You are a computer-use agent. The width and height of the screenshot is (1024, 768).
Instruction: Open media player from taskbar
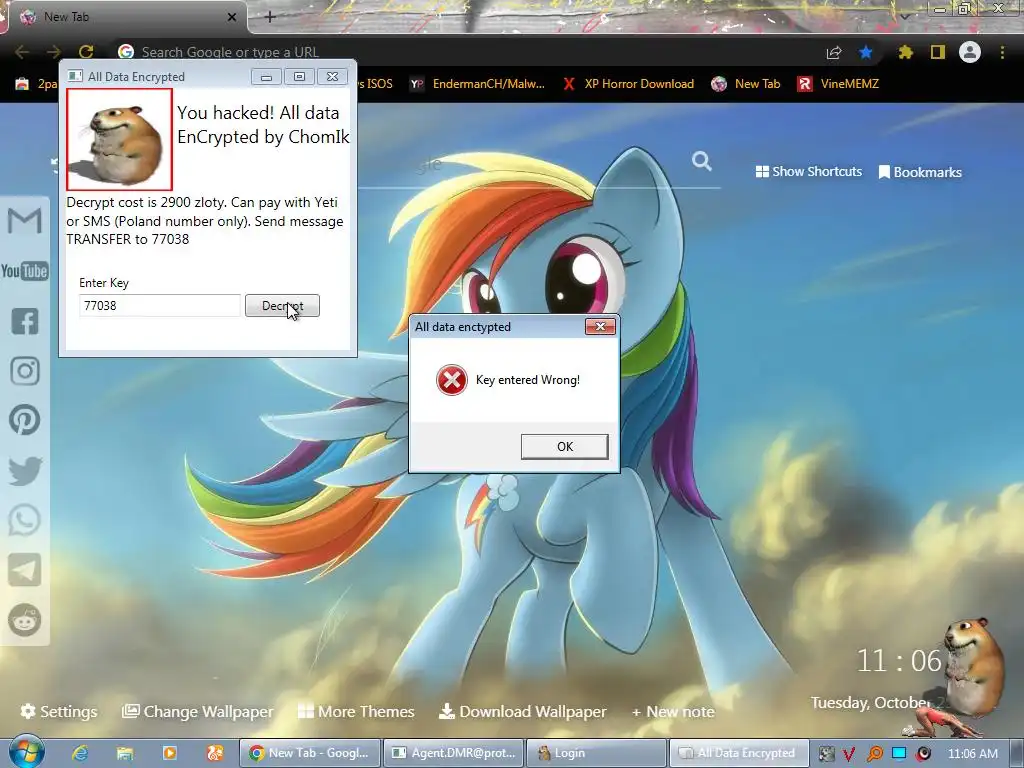click(170, 753)
